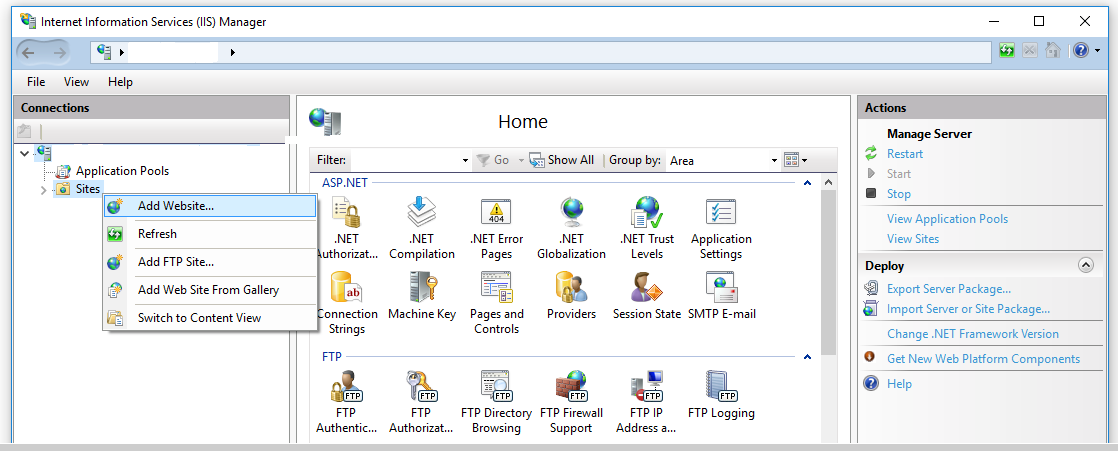
Task: Open the toolbar Help dropdown arrow
Action: (1098, 51)
